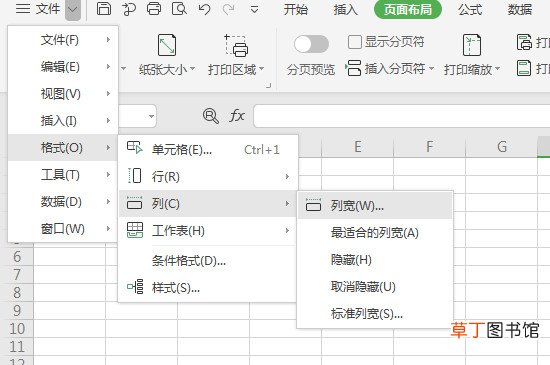Screen dimensions: 550x365
Task: Select row 6 header
Action: click(17, 257)
